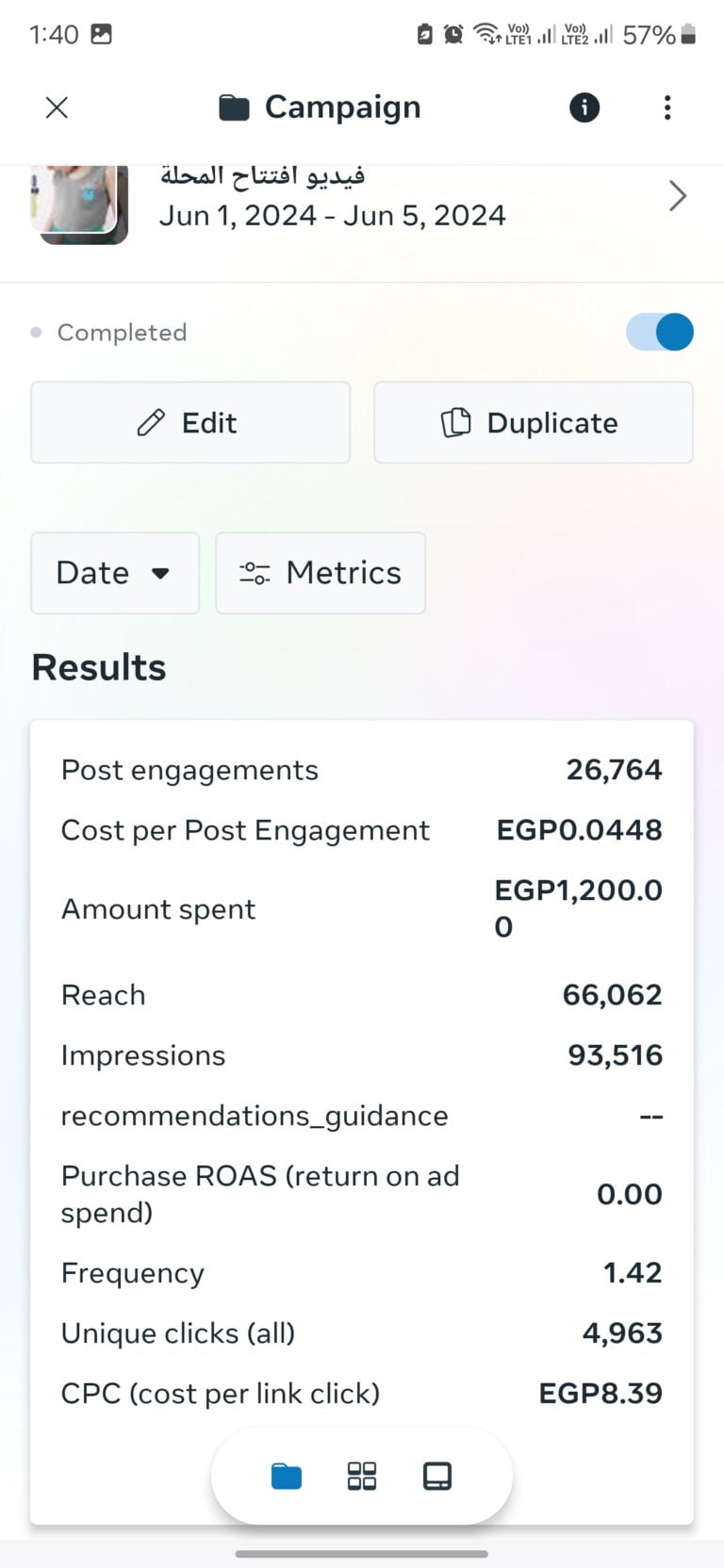Tap the battery indicator in status bar

click(688, 35)
